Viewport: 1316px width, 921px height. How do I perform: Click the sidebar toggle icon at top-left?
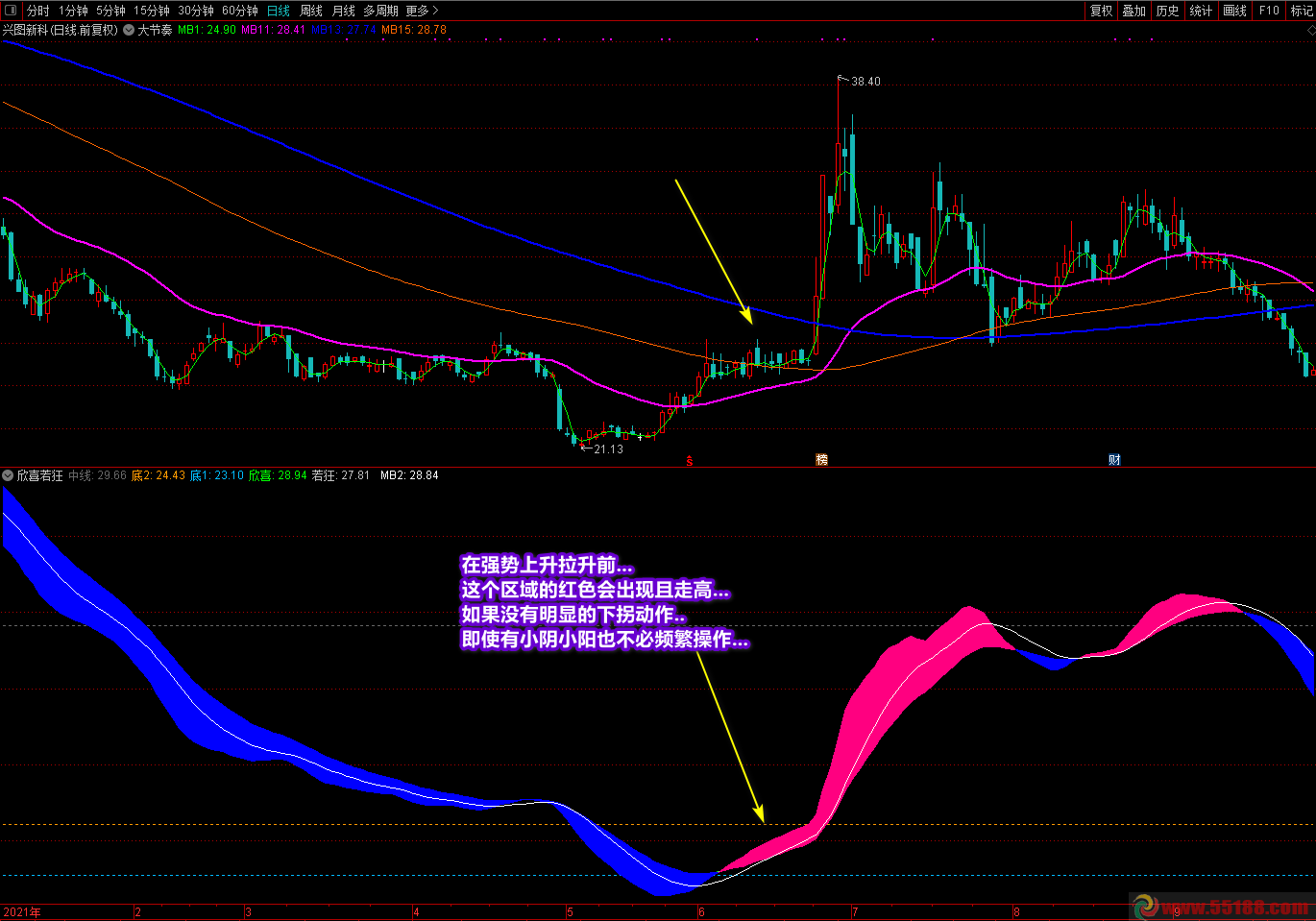point(11,11)
